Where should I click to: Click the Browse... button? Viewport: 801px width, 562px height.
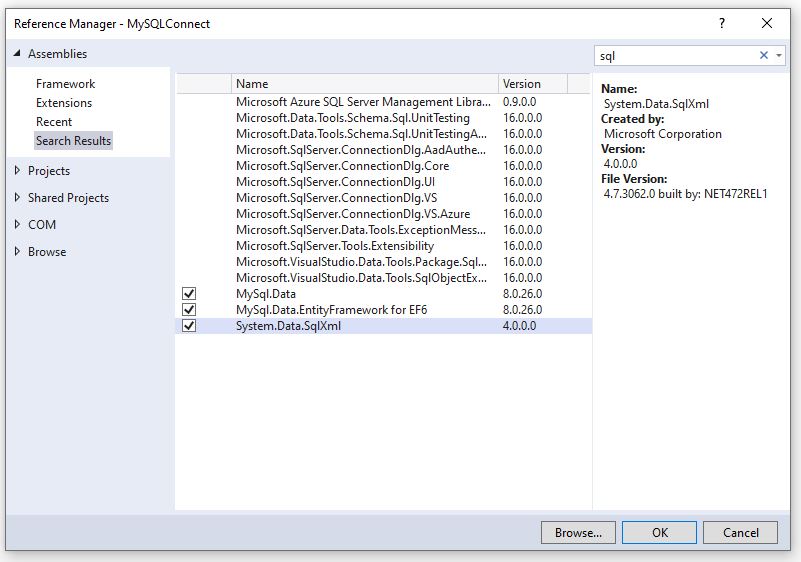click(x=578, y=533)
